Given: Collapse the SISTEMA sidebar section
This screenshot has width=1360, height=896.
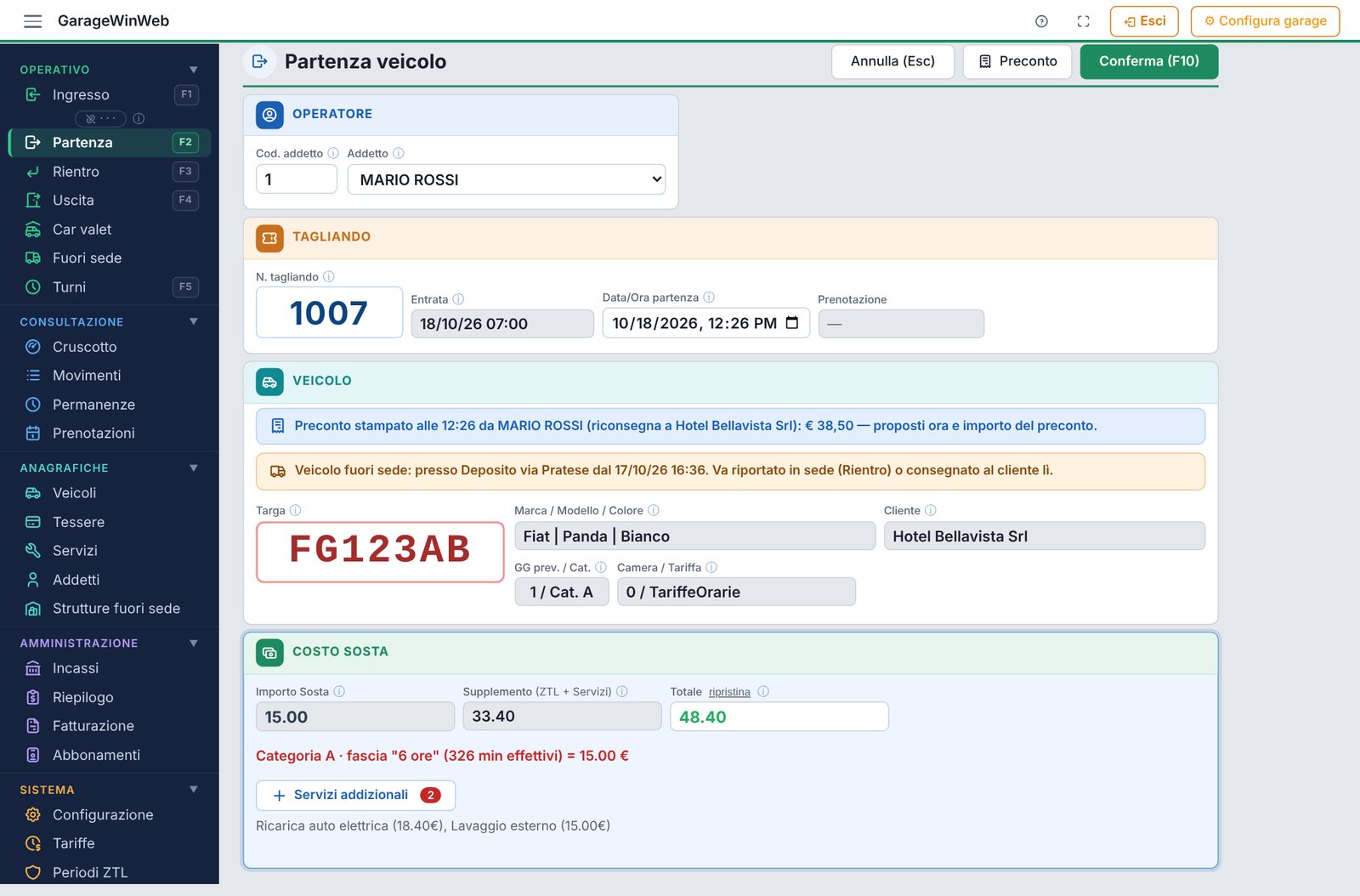Looking at the screenshot, I should 194,789.
